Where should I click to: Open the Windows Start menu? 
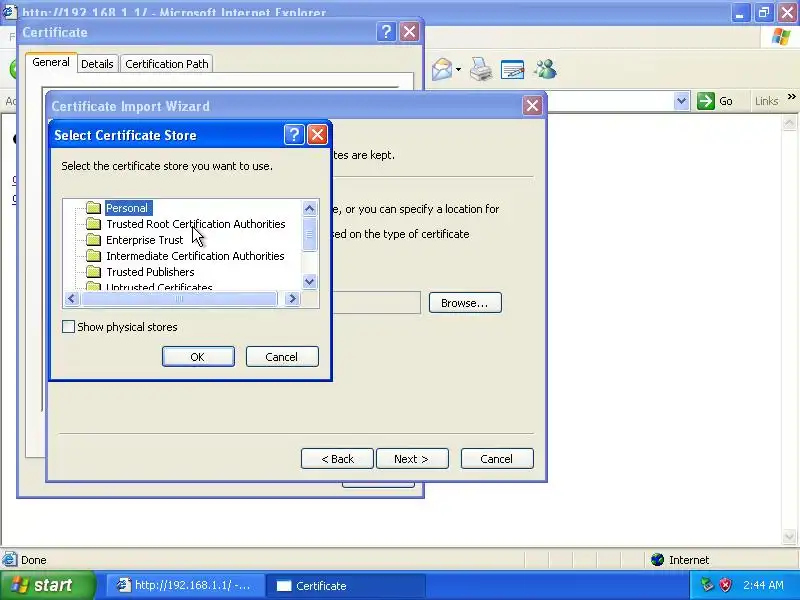[48, 585]
